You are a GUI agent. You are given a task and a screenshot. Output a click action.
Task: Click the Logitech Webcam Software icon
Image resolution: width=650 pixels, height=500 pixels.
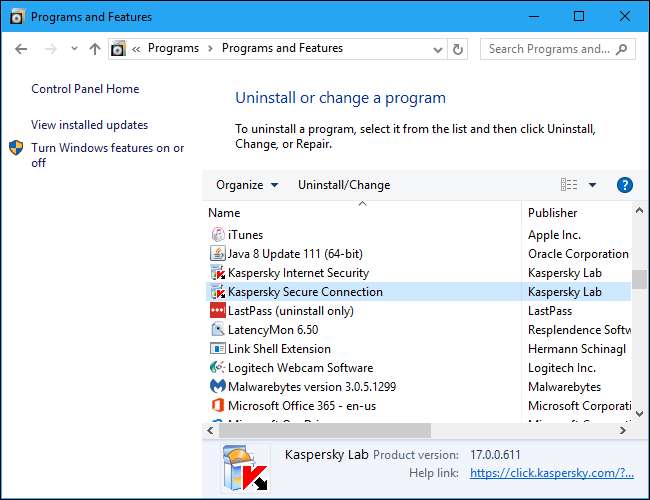[x=218, y=368]
